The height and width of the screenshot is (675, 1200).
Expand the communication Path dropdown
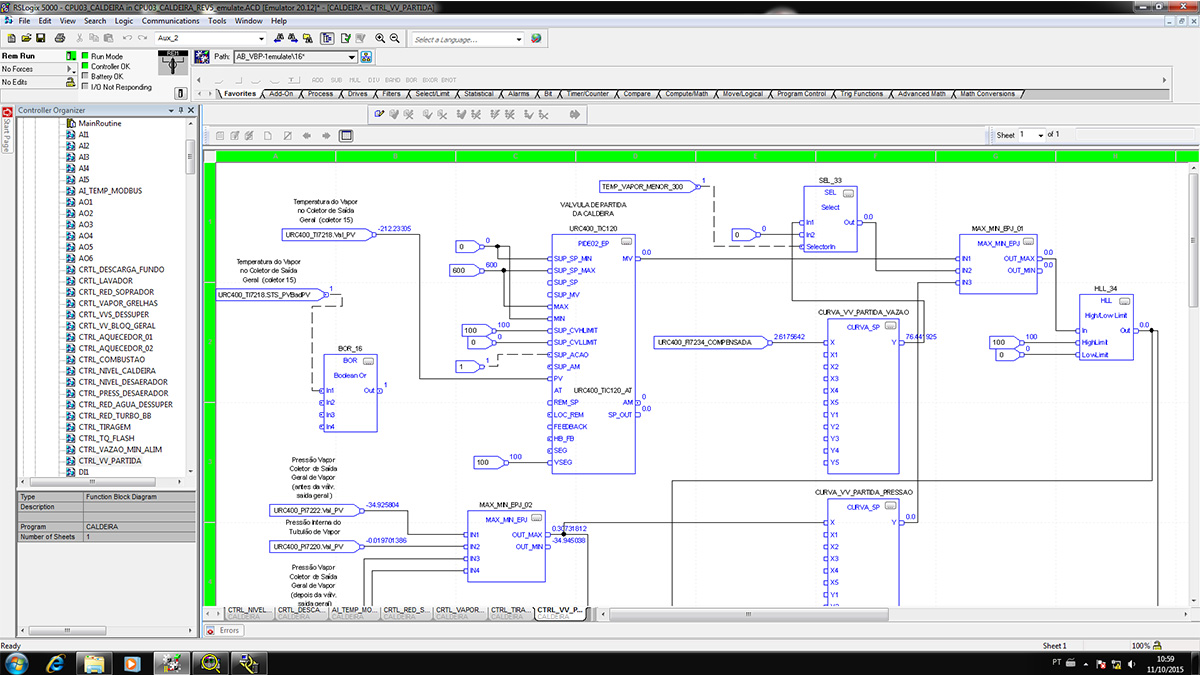pyautogui.click(x=352, y=58)
